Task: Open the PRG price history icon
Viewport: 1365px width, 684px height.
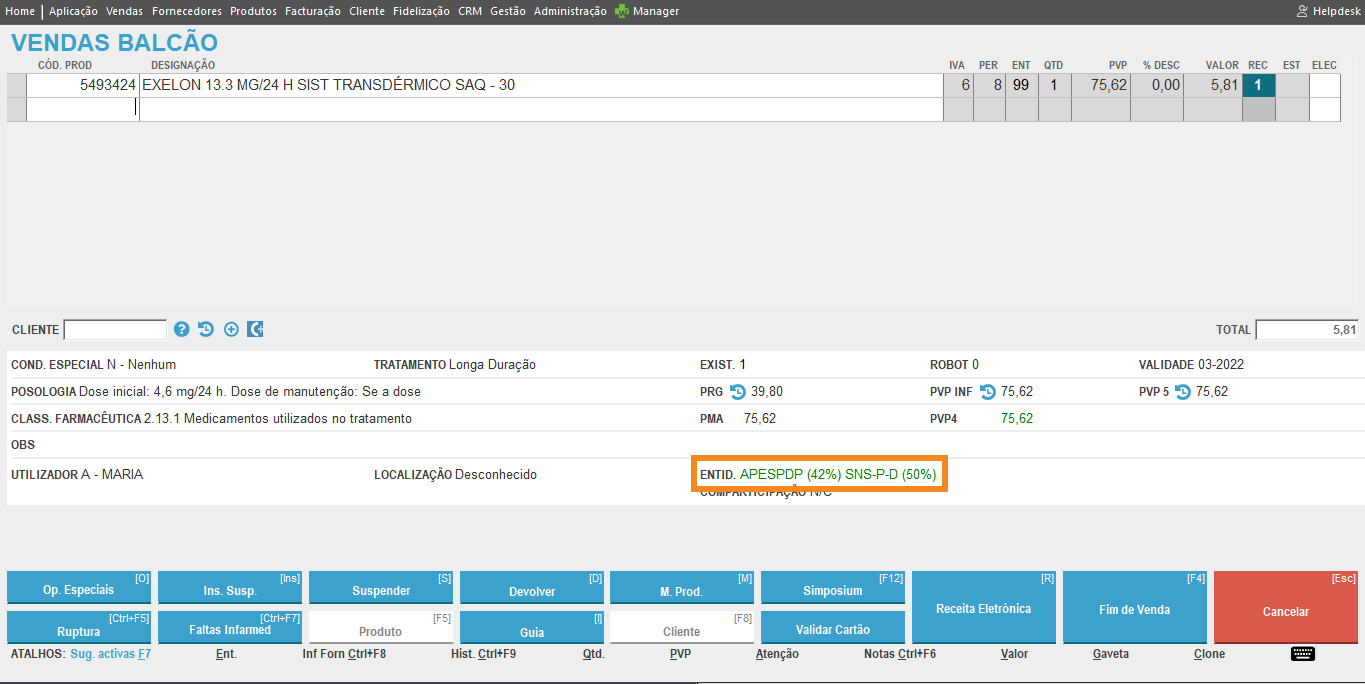Action: pyautogui.click(x=738, y=392)
